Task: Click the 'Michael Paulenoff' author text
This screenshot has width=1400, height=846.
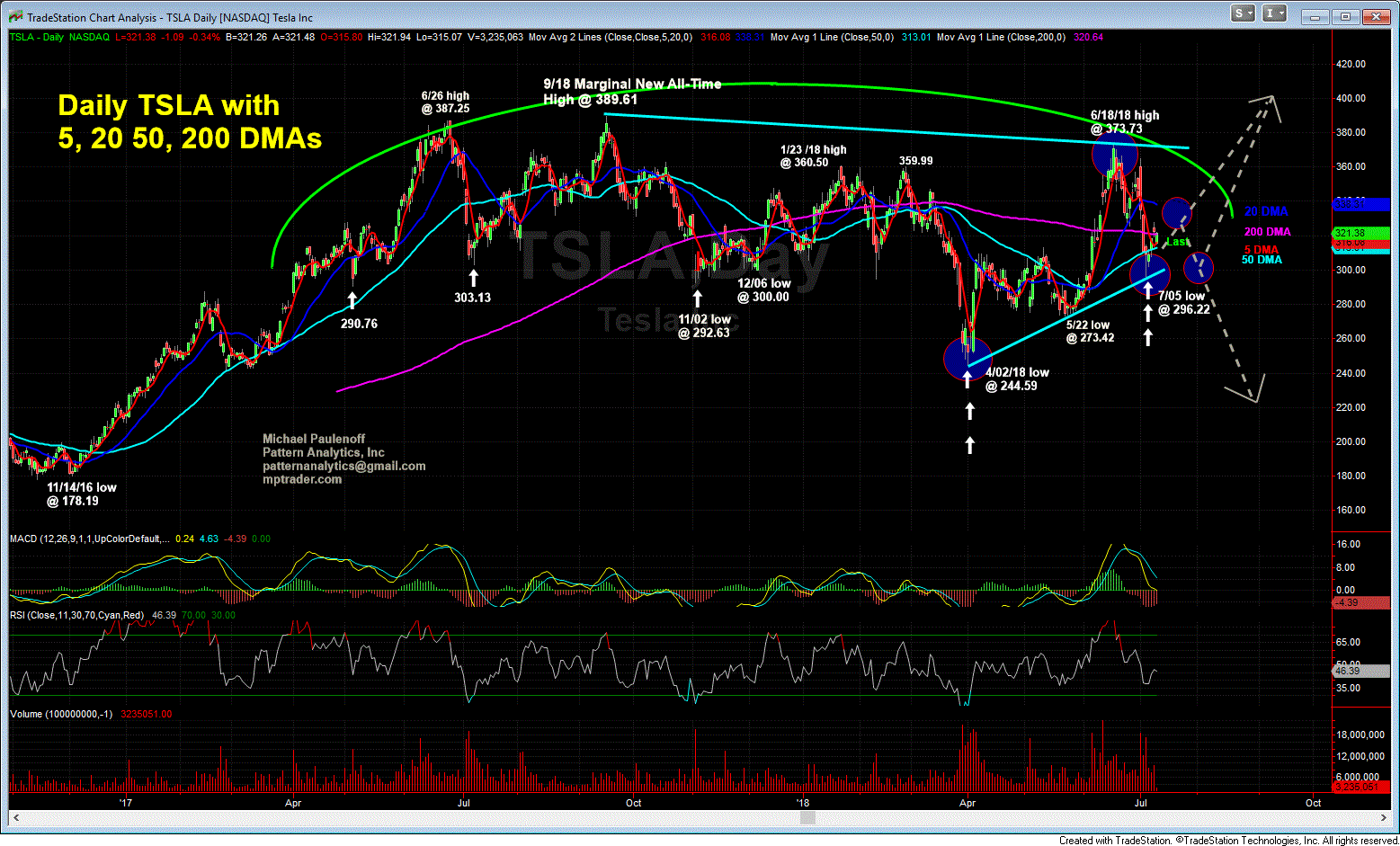Action: (x=315, y=439)
